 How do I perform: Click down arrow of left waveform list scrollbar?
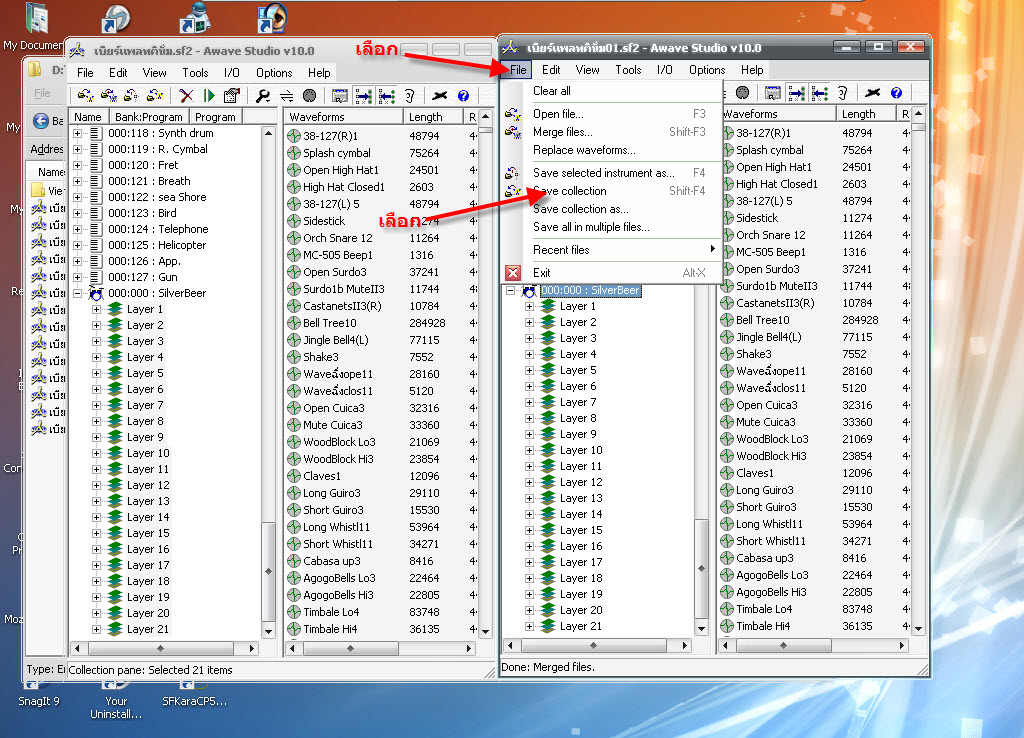tap(485, 632)
